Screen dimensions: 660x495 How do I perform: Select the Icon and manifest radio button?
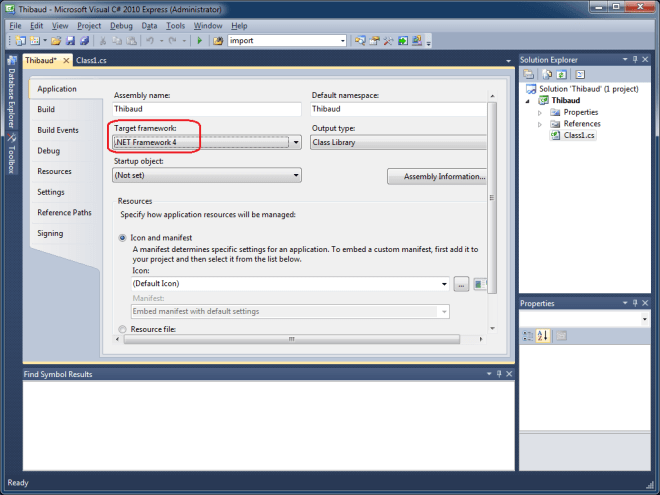point(123,238)
